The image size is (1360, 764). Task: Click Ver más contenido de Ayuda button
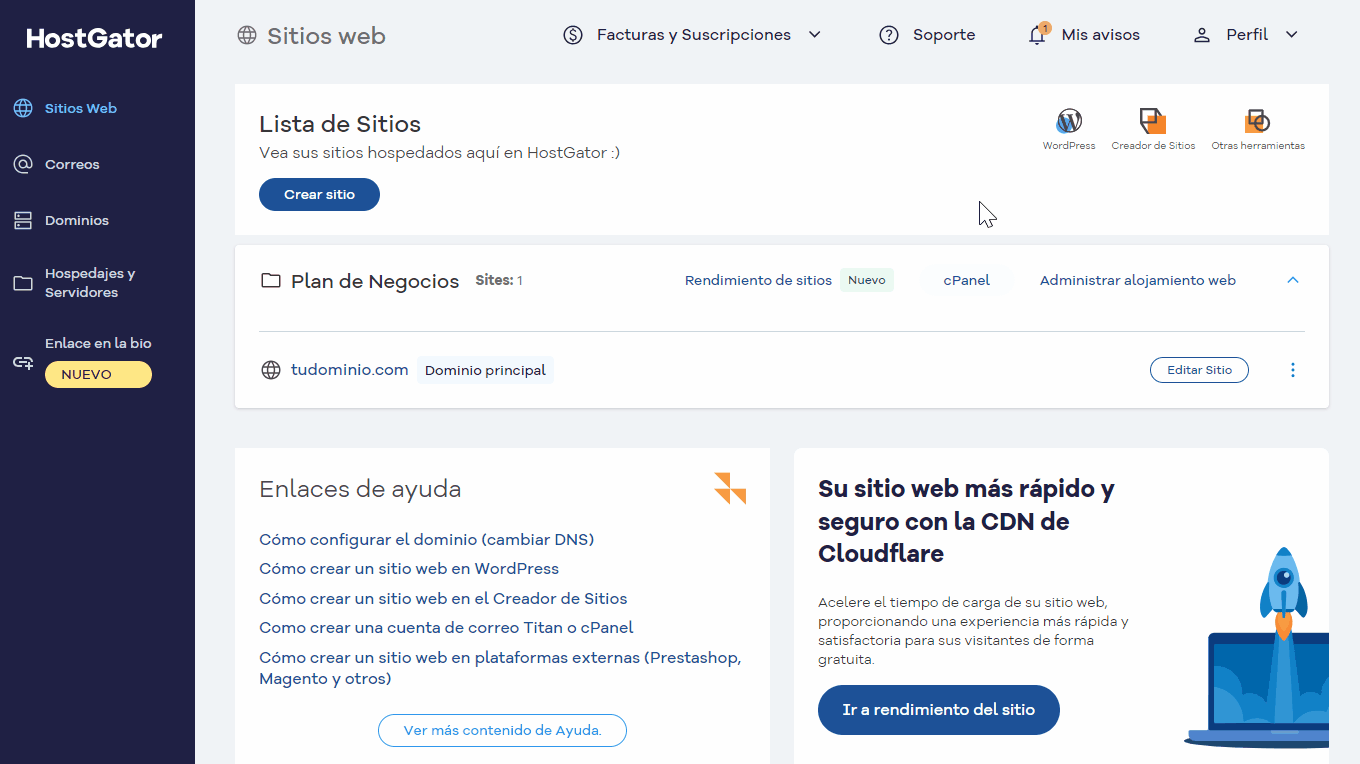(502, 731)
